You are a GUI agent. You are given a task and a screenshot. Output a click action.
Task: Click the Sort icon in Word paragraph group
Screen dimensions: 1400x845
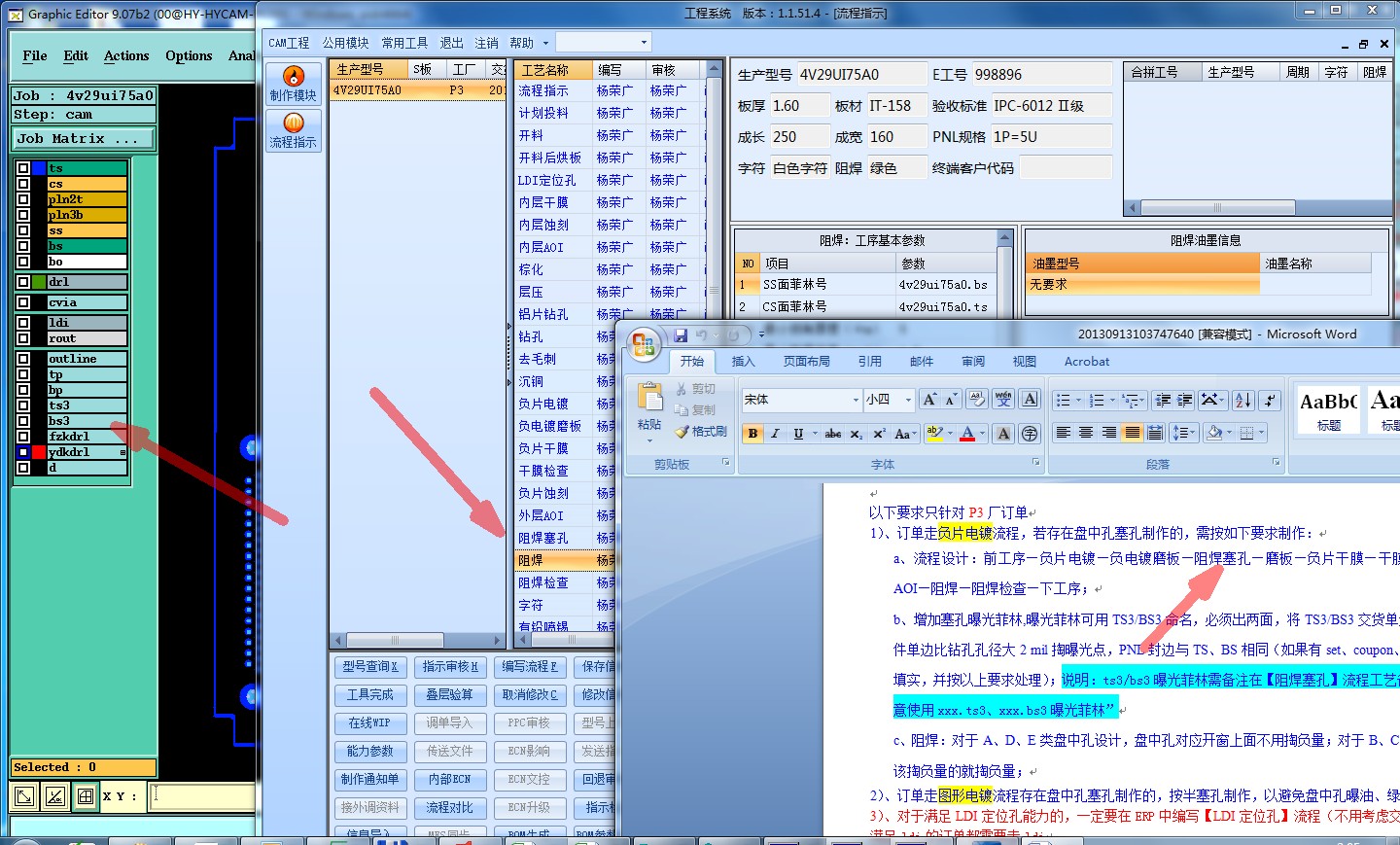click(x=1242, y=400)
